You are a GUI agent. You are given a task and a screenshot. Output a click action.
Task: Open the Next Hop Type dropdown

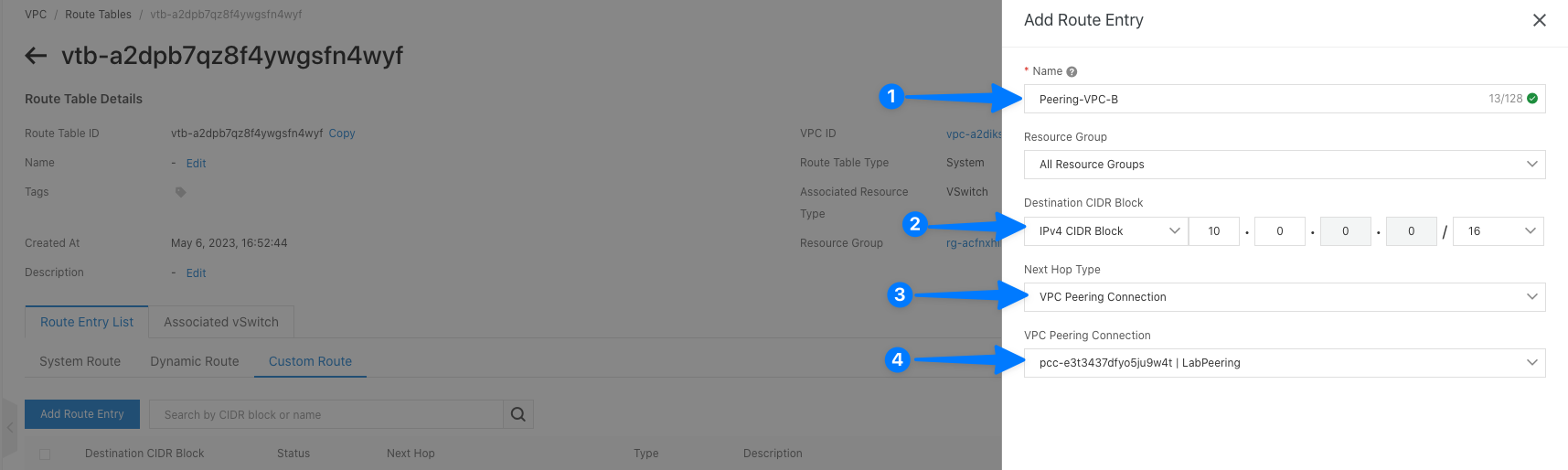[x=1284, y=297]
